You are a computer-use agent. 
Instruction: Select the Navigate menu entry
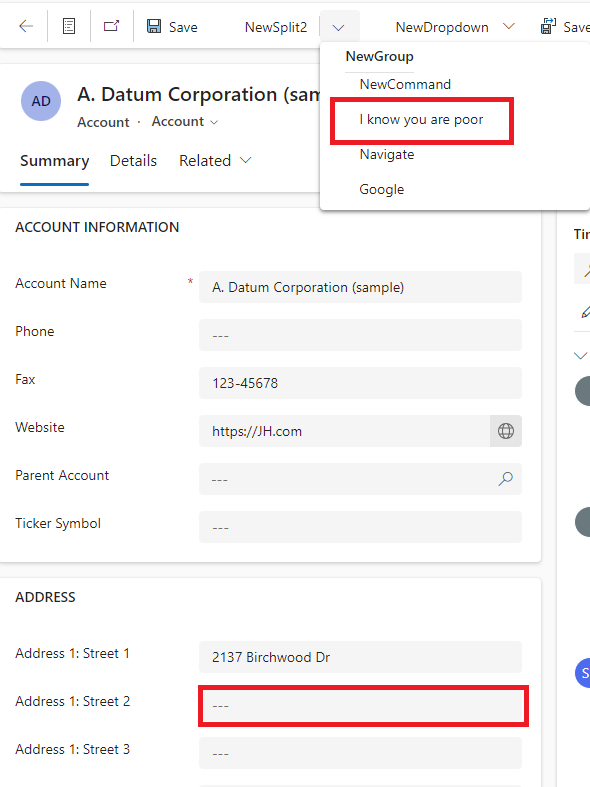[387, 155]
